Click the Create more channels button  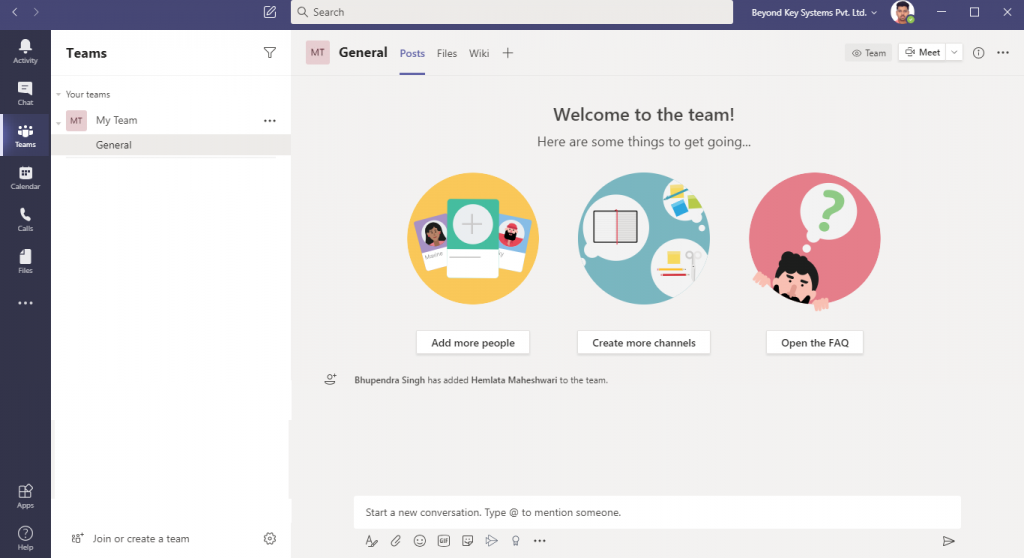pos(644,343)
